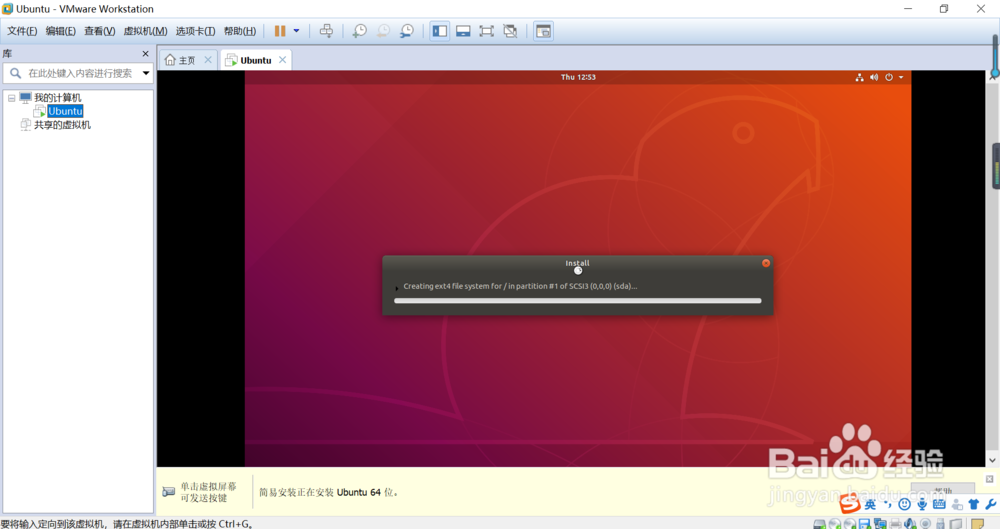The height and width of the screenshot is (529, 1000).
Task: Click the scroll down arrow of VM view
Action: click(992, 460)
